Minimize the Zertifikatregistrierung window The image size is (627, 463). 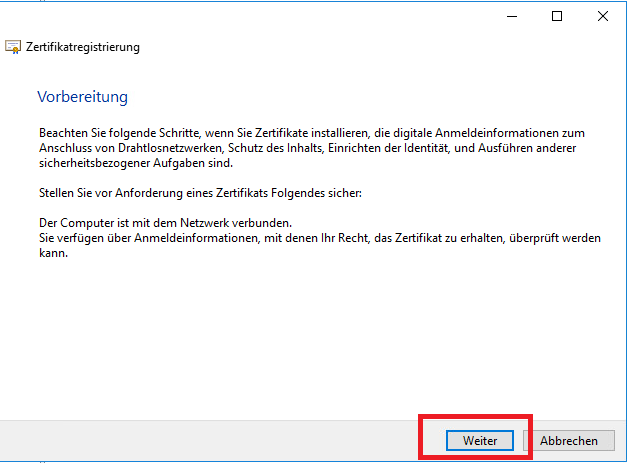[x=511, y=16]
